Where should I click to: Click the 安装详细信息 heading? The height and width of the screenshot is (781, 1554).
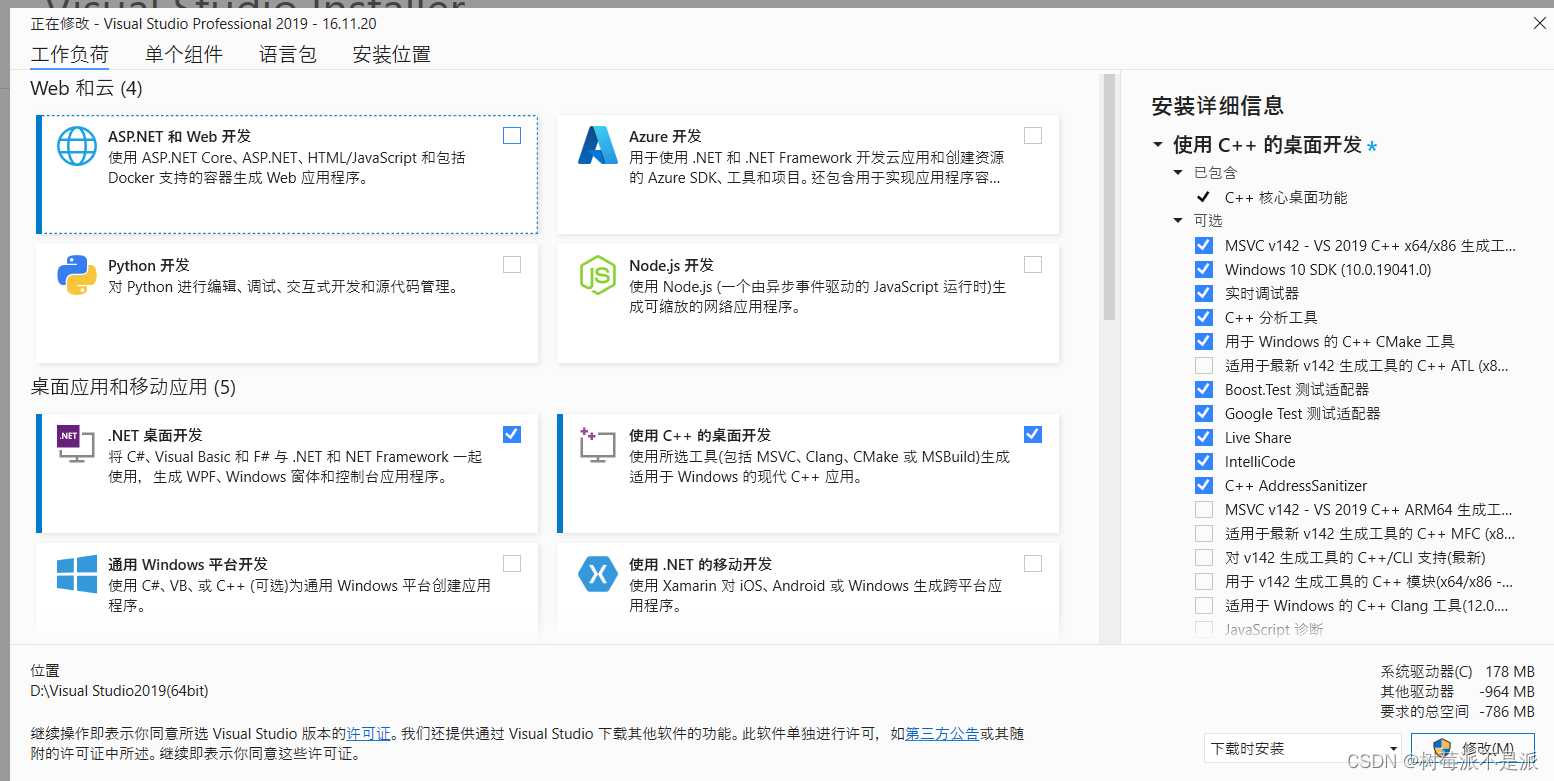pyautogui.click(x=1217, y=106)
